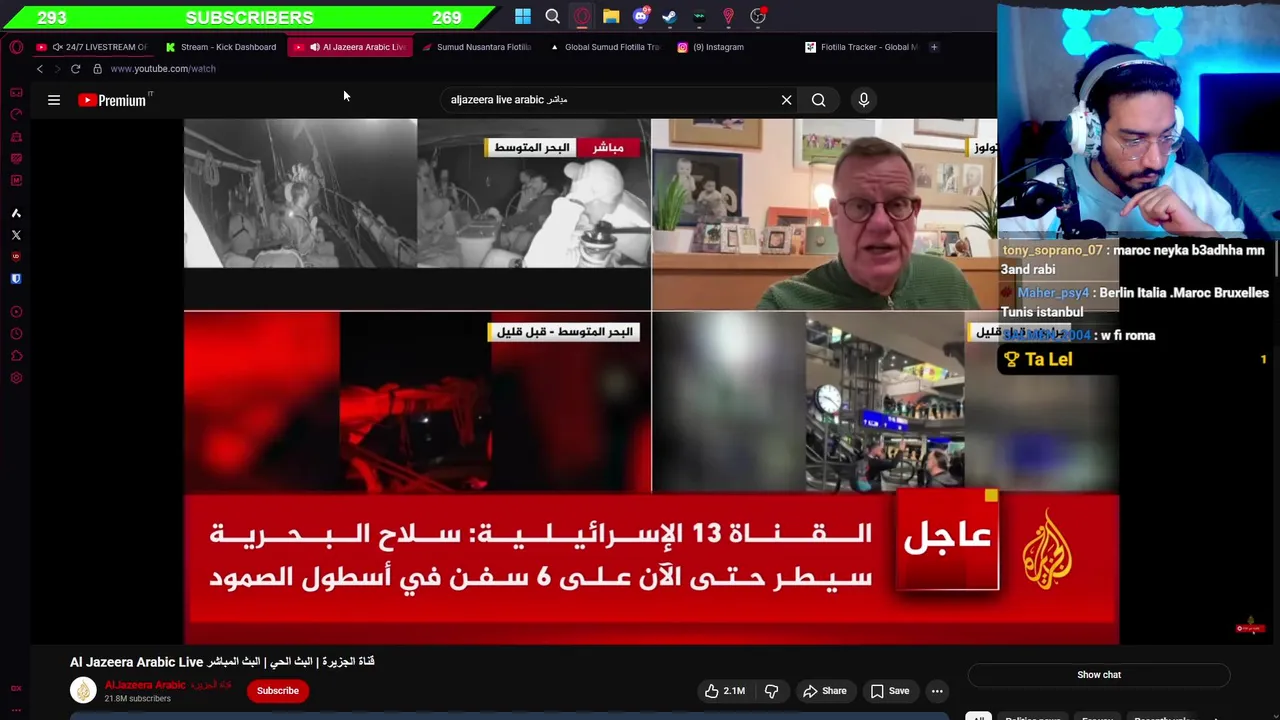The width and height of the screenshot is (1280, 720).
Task: Switch to Sumud Nusantara Flotilla tab
Action: 478,47
